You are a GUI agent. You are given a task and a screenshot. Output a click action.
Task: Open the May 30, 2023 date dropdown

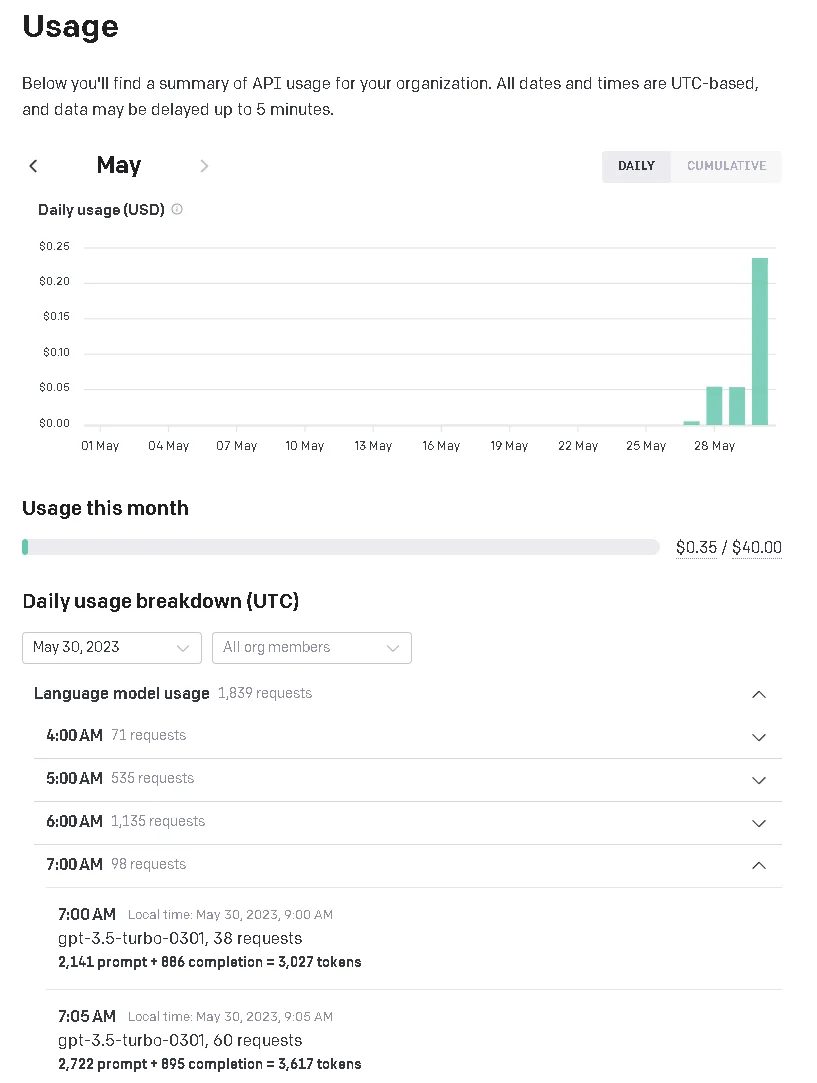pyautogui.click(x=112, y=648)
